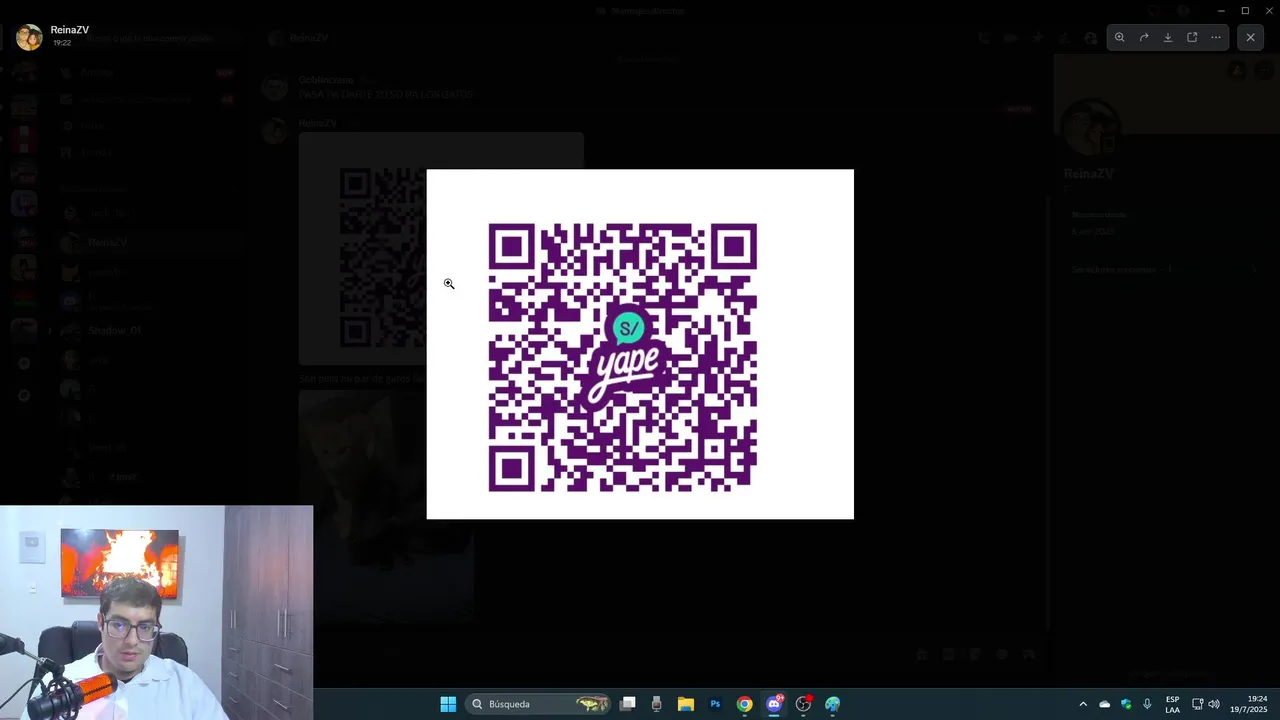1280x720 pixels.
Task: Open the network tray icon
Action: [x=1198, y=704]
